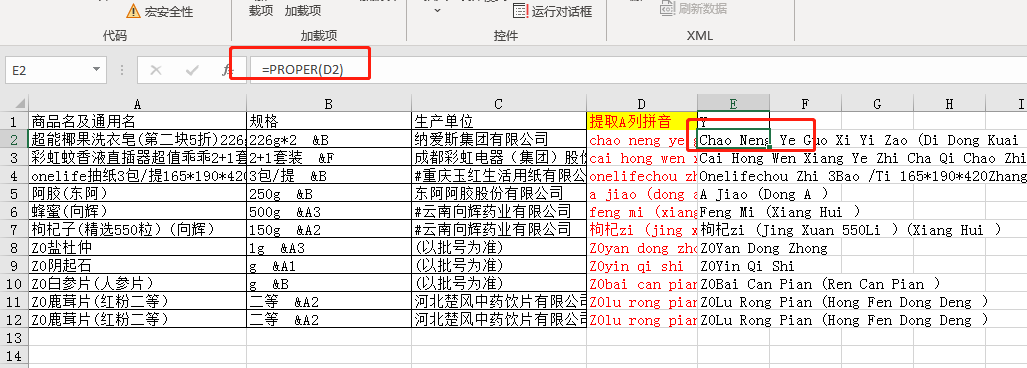1027x368 pixels.
Task: Select cell 东阿阿胶股份有限公司
Action: click(x=499, y=194)
